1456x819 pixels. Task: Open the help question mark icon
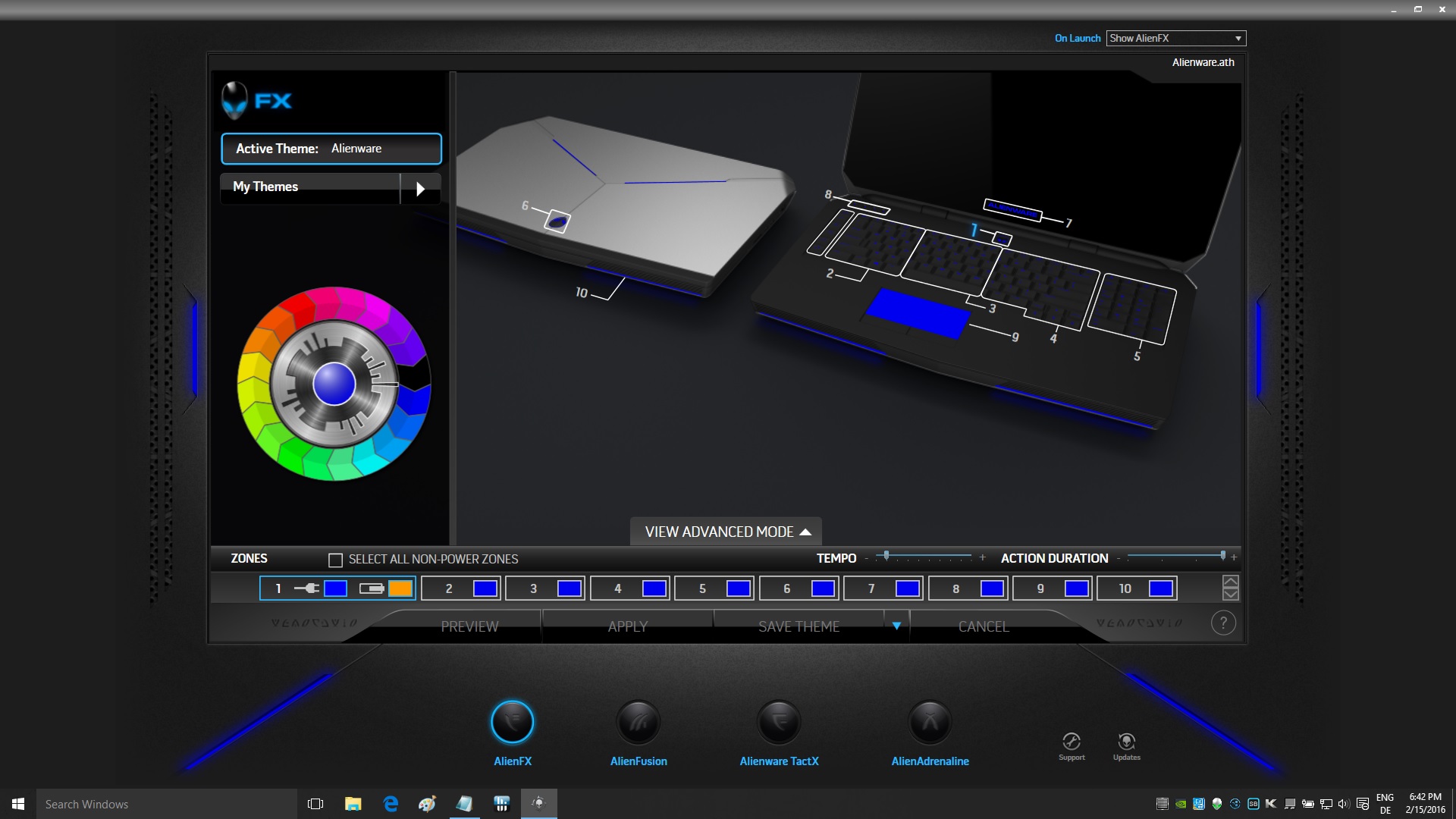(1223, 623)
